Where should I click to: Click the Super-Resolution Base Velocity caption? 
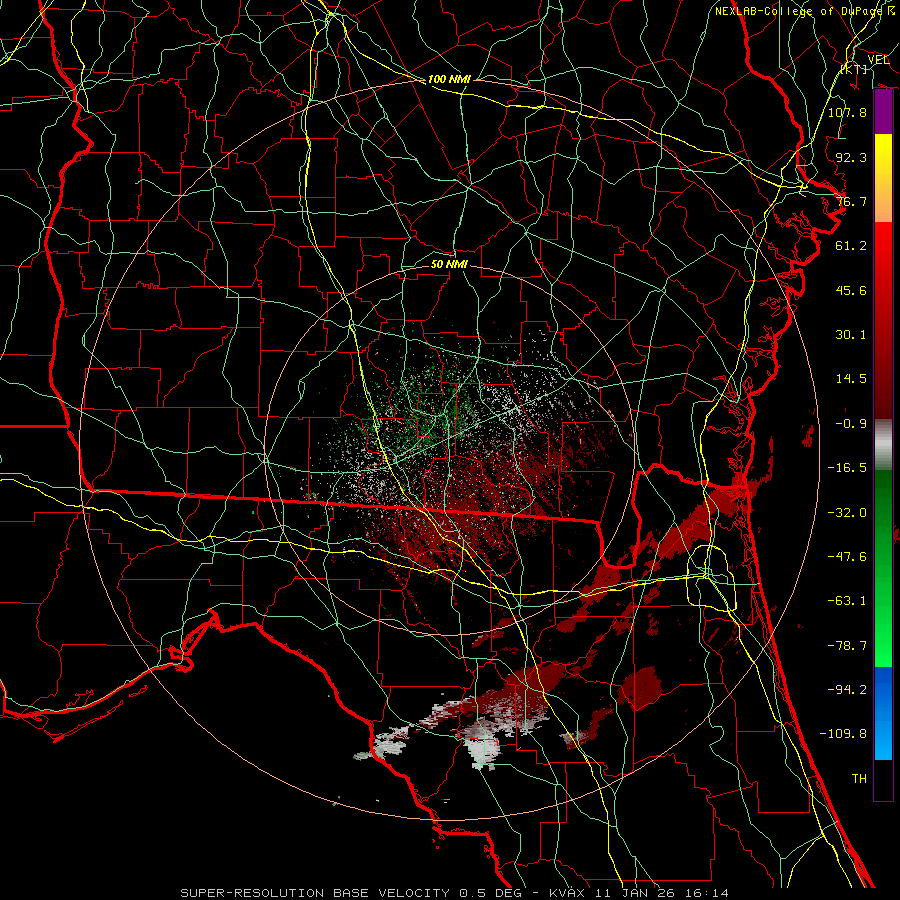click(x=454, y=893)
